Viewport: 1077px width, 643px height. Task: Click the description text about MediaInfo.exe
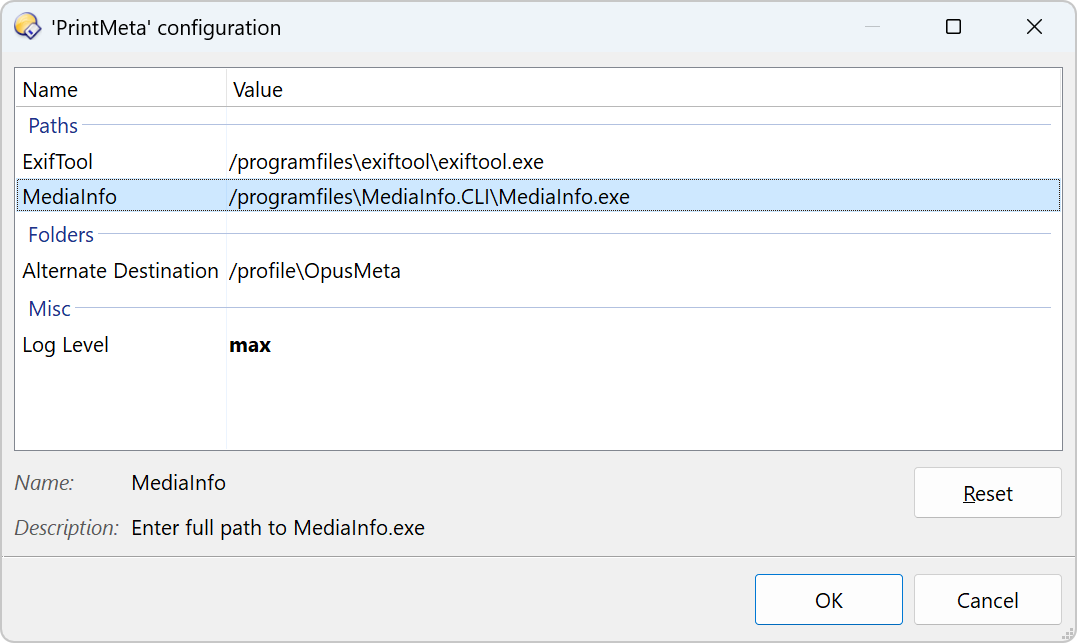point(278,528)
